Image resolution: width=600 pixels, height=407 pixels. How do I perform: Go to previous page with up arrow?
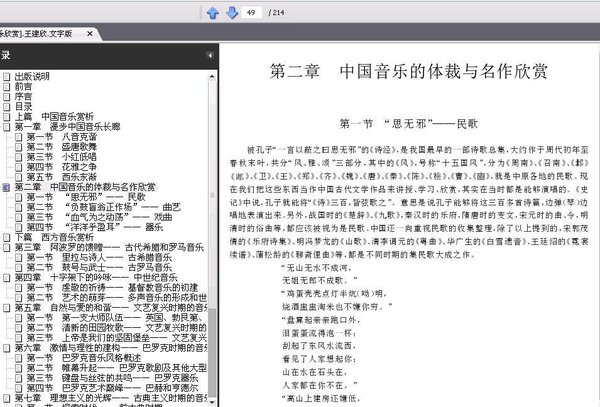213,13
